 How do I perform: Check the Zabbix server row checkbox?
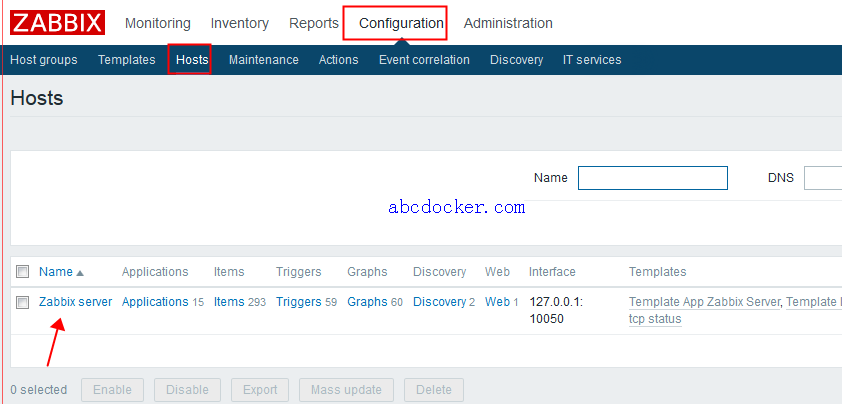[x=23, y=302]
